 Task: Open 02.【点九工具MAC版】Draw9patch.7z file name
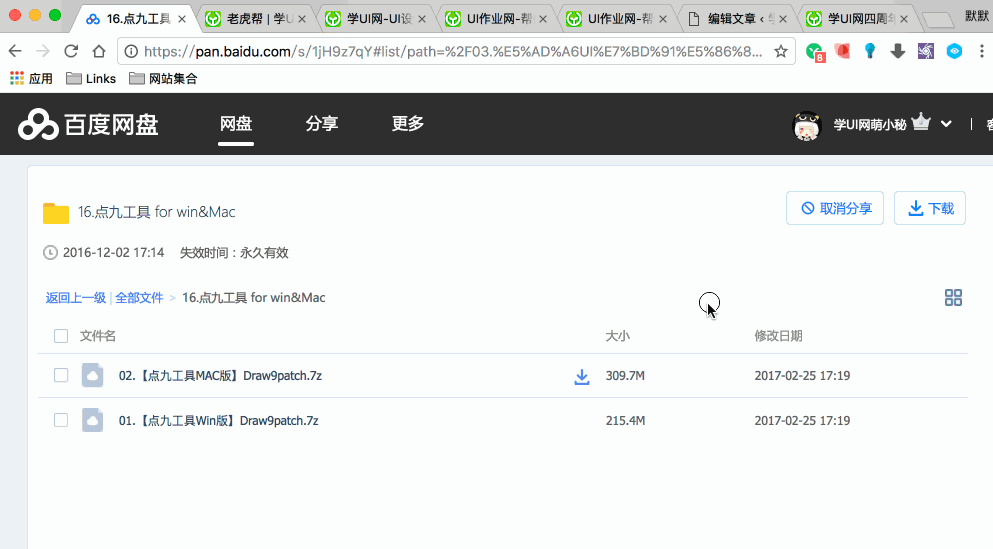pos(220,375)
